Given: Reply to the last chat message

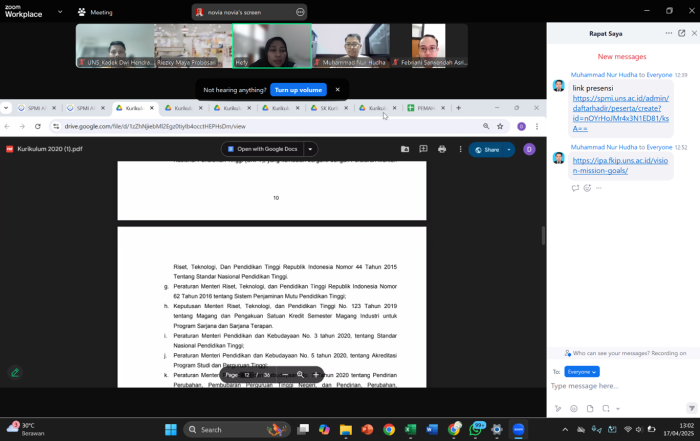Looking at the screenshot, I should click(575, 187).
